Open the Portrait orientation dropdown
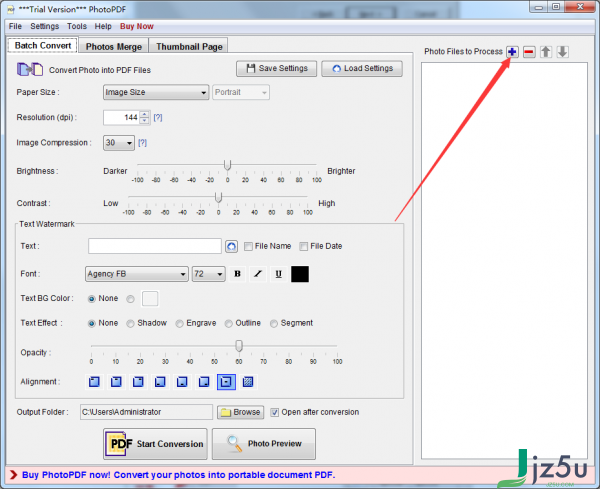This screenshot has width=600, height=489. tap(241, 92)
